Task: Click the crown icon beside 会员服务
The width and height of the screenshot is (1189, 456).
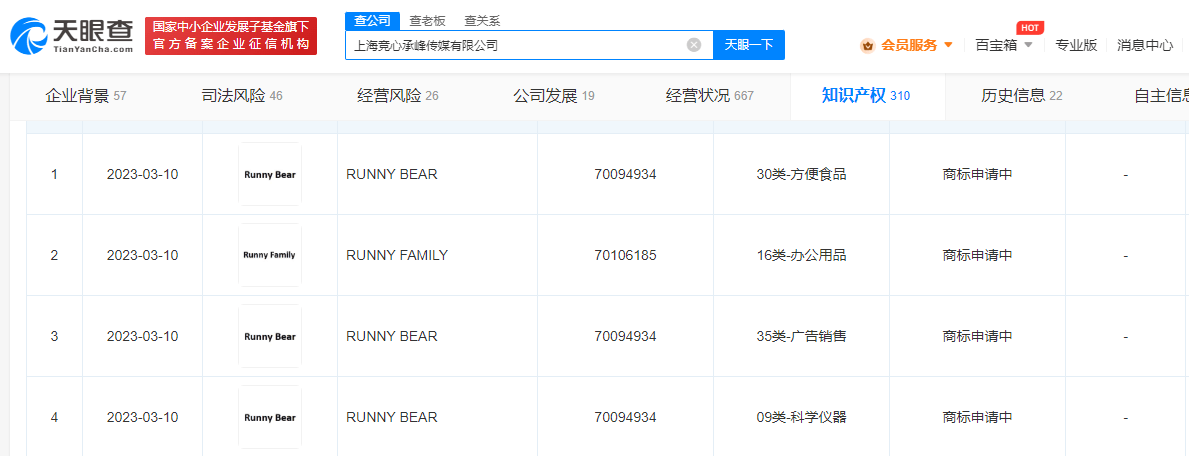Action: pyautogui.click(x=867, y=45)
